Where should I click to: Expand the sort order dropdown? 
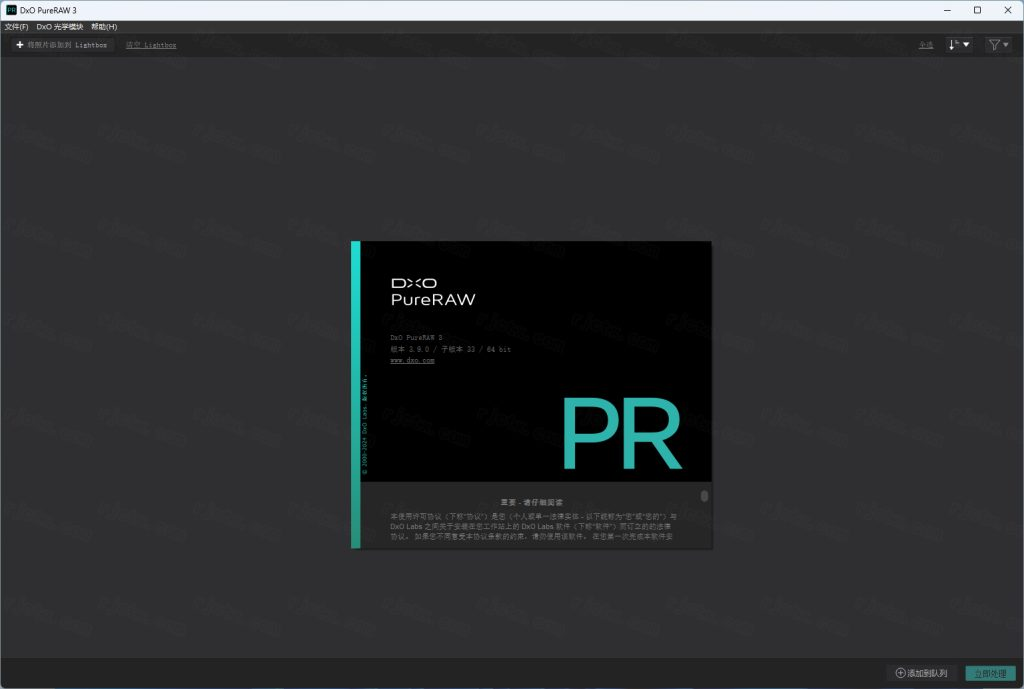click(x=959, y=45)
